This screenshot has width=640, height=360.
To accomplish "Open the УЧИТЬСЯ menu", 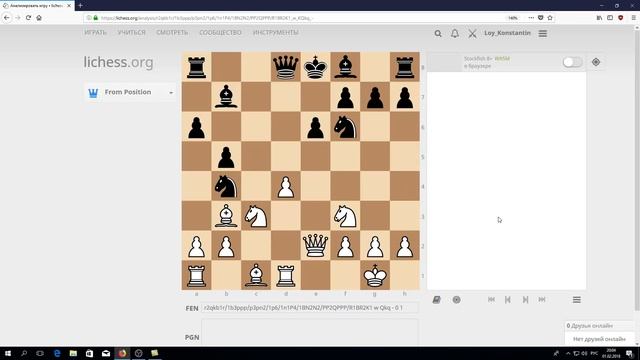I will tap(131, 33).
